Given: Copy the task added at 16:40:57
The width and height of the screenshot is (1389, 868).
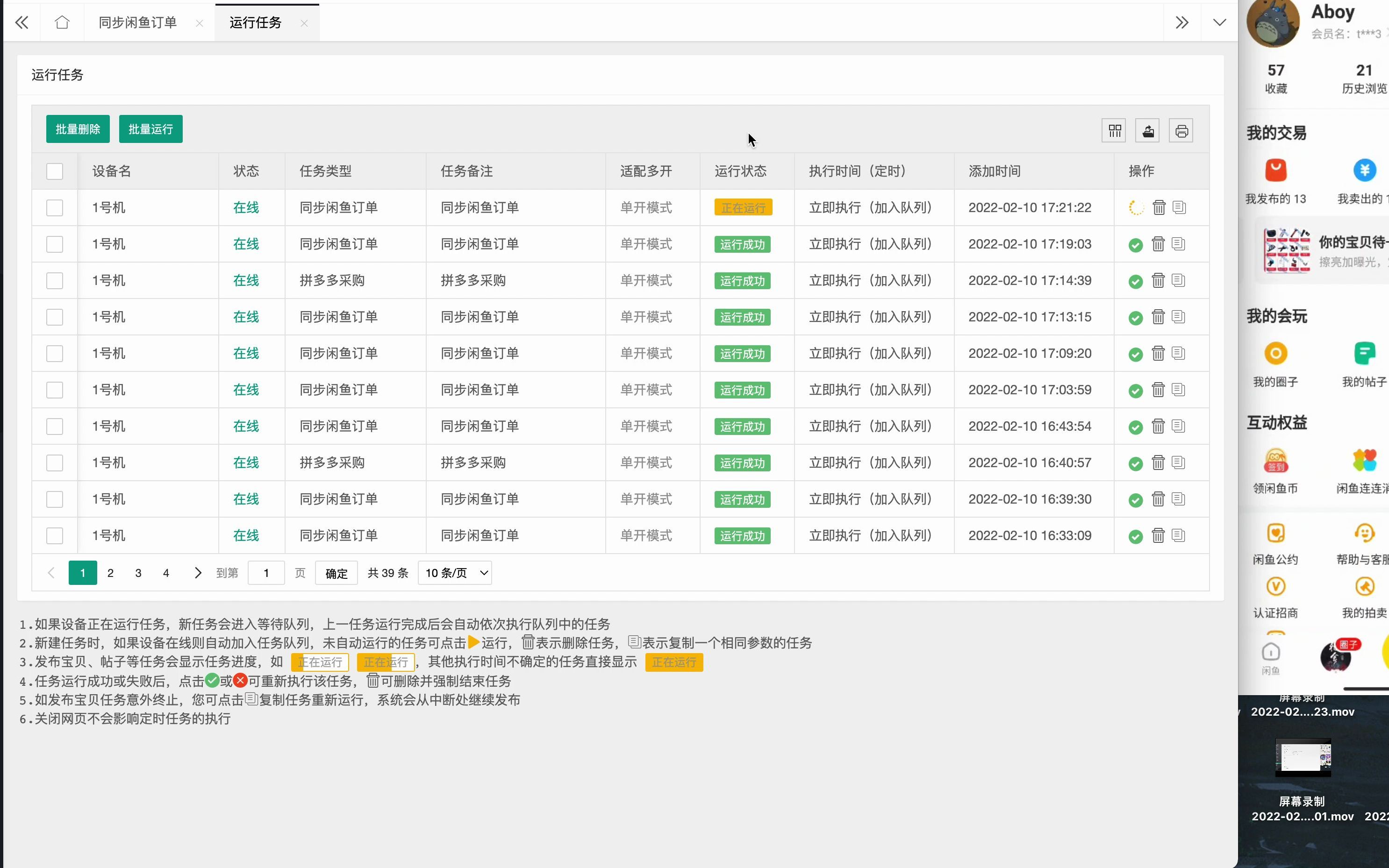Looking at the screenshot, I should pyautogui.click(x=1178, y=462).
